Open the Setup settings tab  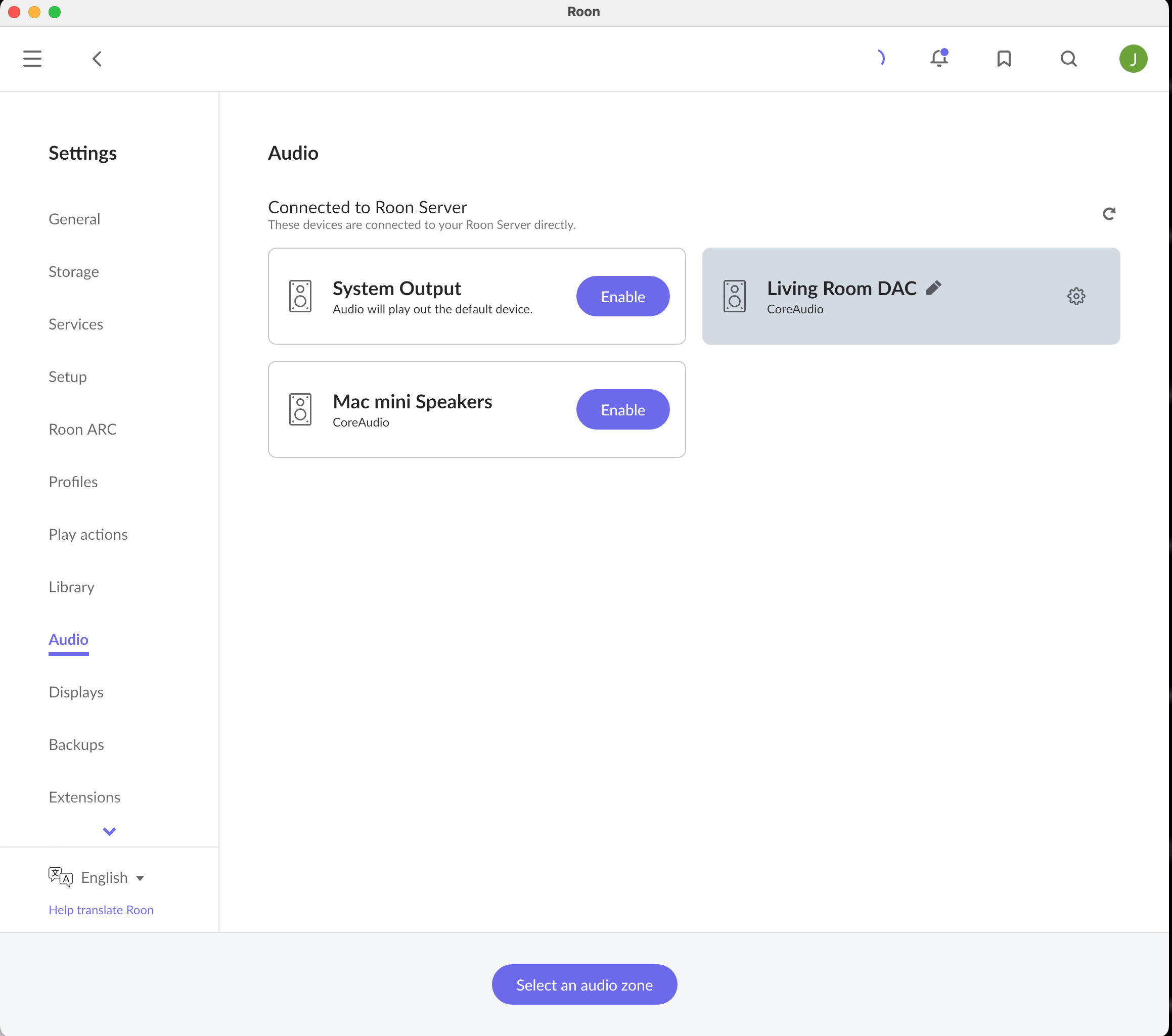click(68, 377)
